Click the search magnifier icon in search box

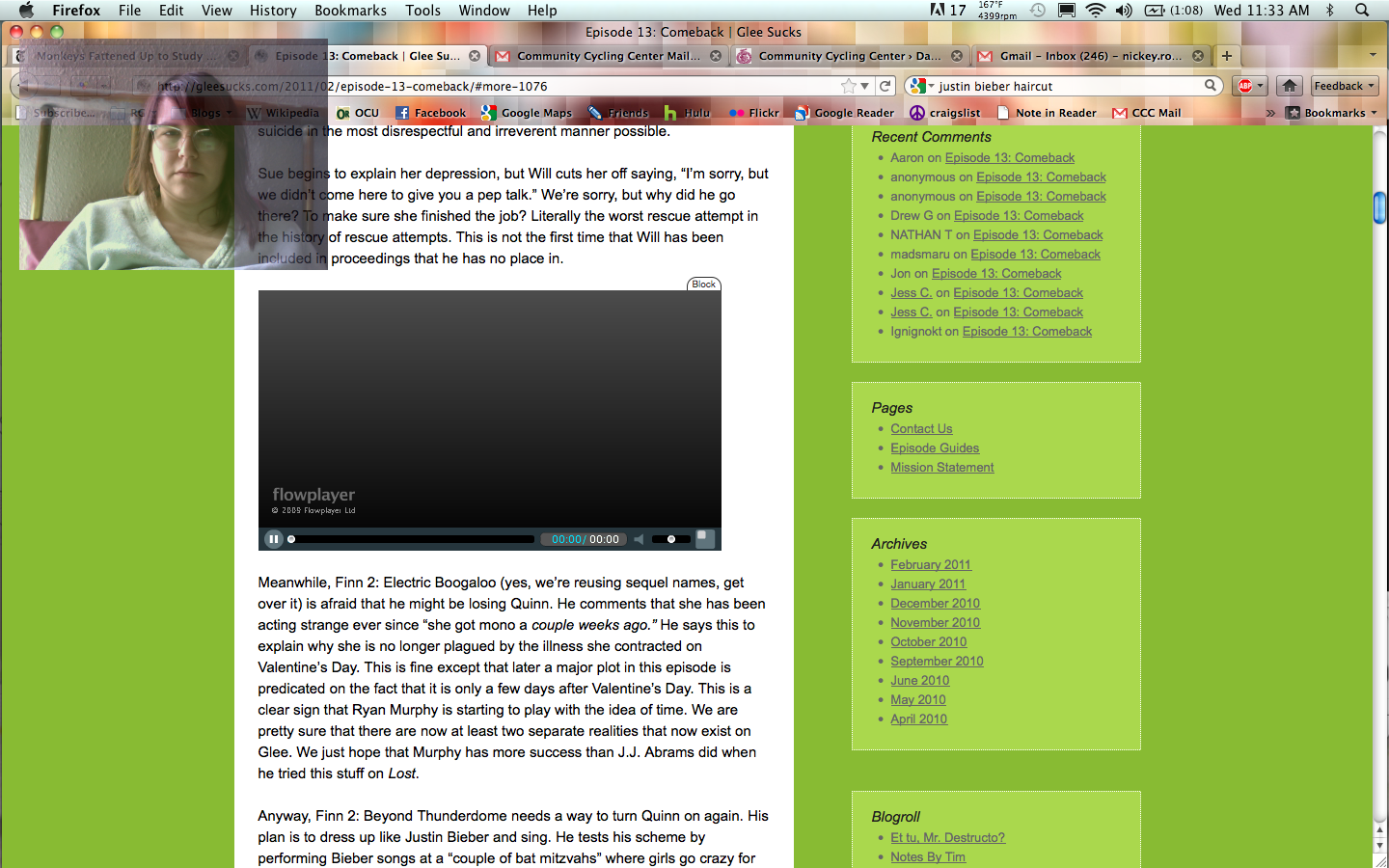tap(1210, 86)
